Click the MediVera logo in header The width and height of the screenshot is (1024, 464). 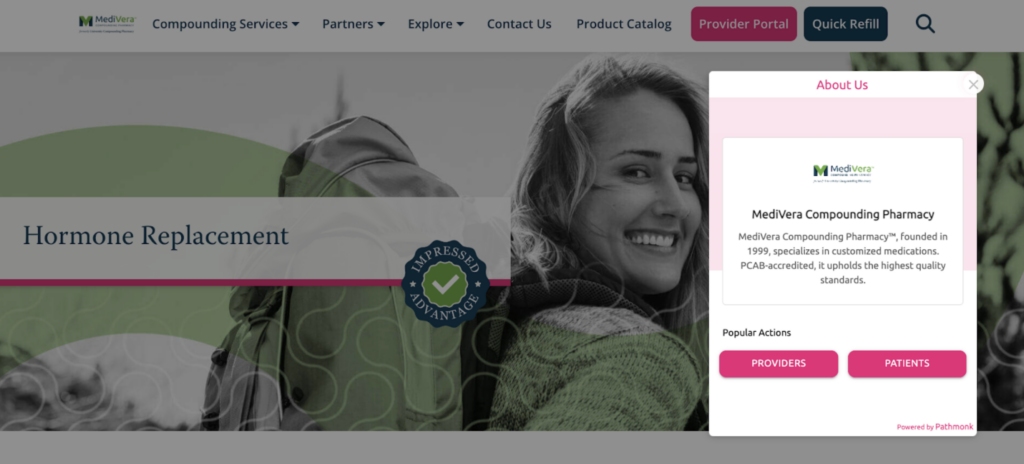point(107,24)
